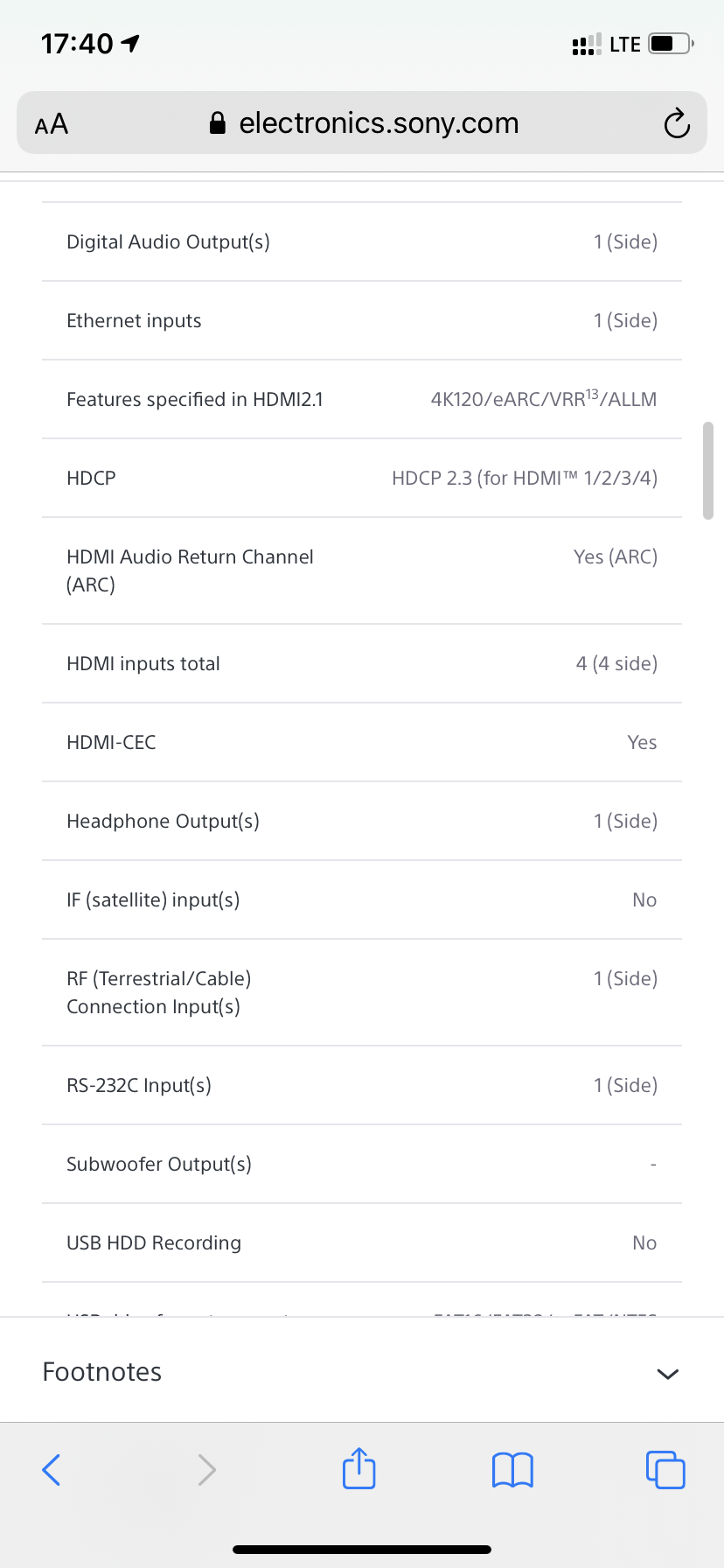Image resolution: width=724 pixels, height=1568 pixels.
Task: Tap the 17:40 status bar clock
Action: (77, 44)
